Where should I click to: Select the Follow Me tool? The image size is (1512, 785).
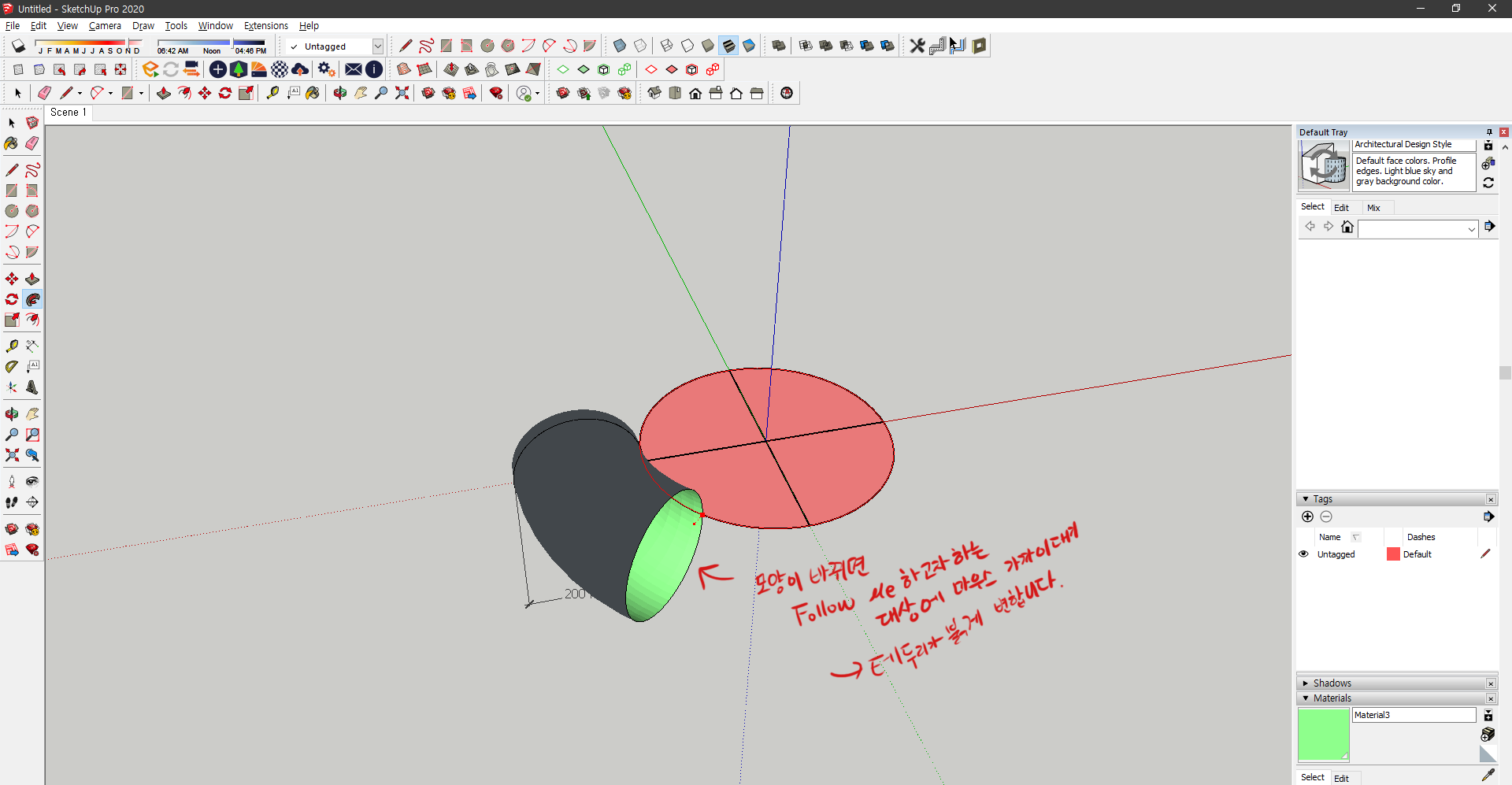(x=32, y=300)
